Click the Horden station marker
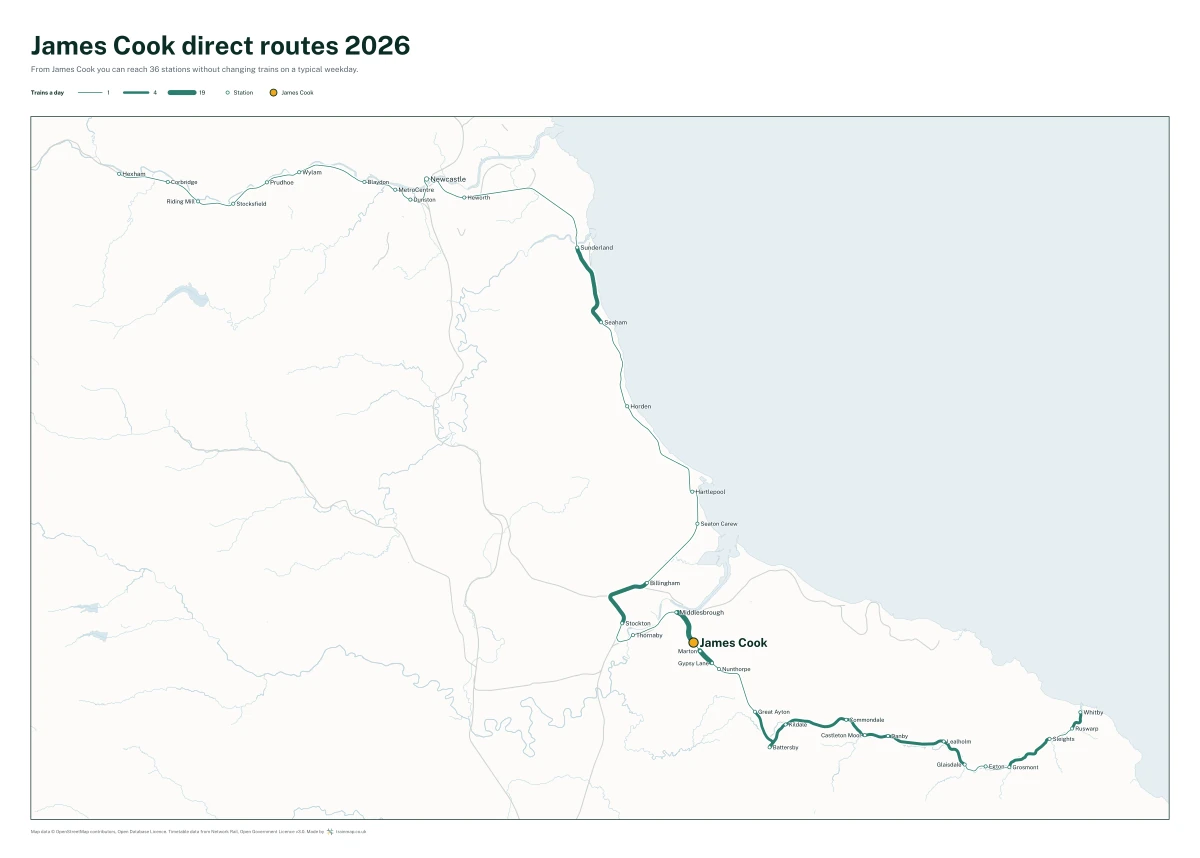This screenshot has width=1200, height=858. coord(627,406)
